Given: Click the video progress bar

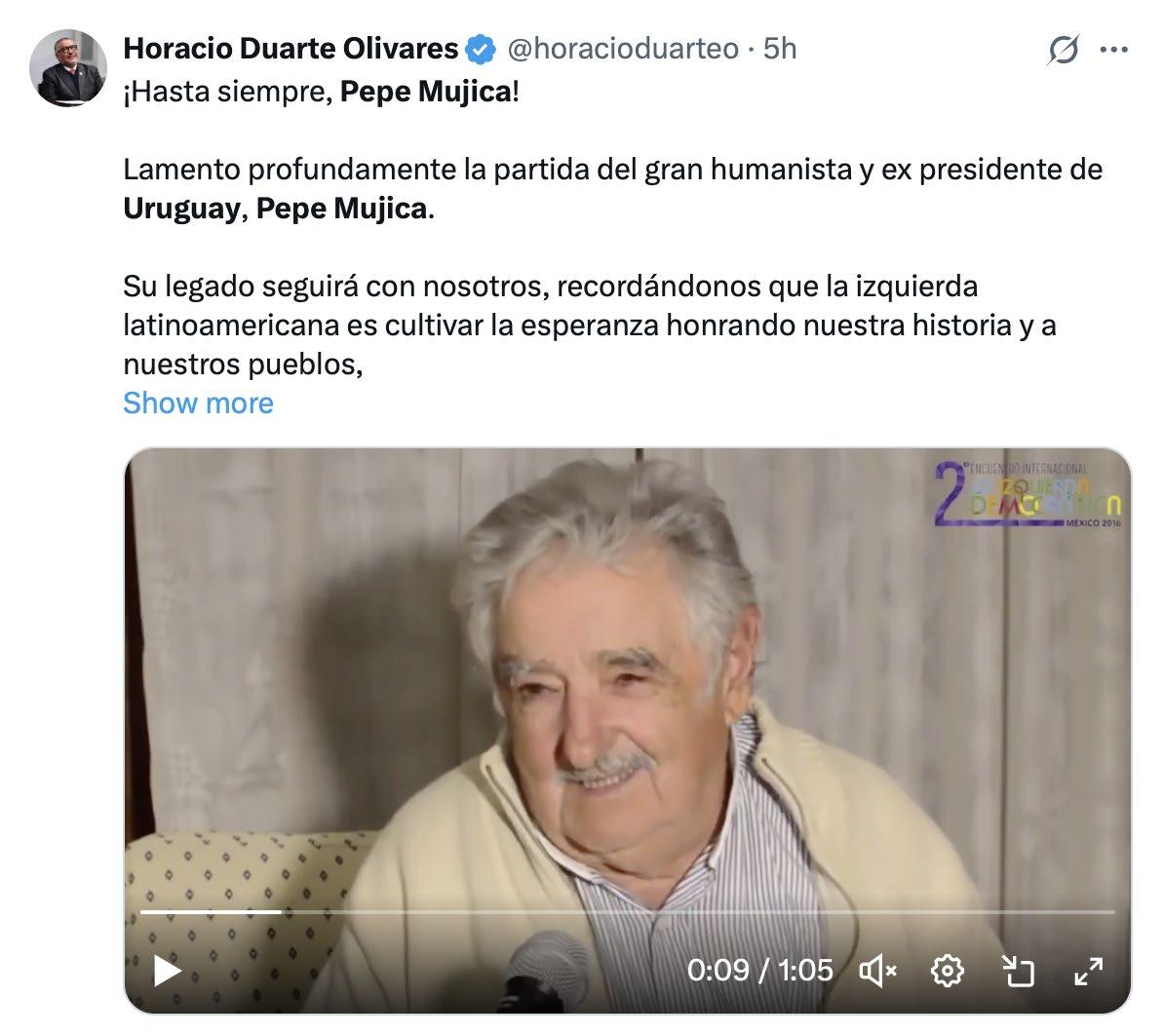Looking at the screenshot, I should click(627, 911).
